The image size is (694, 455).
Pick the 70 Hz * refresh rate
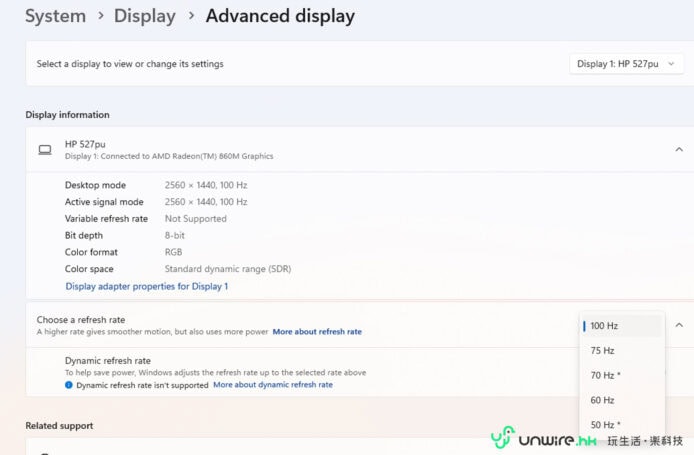click(605, 376)
